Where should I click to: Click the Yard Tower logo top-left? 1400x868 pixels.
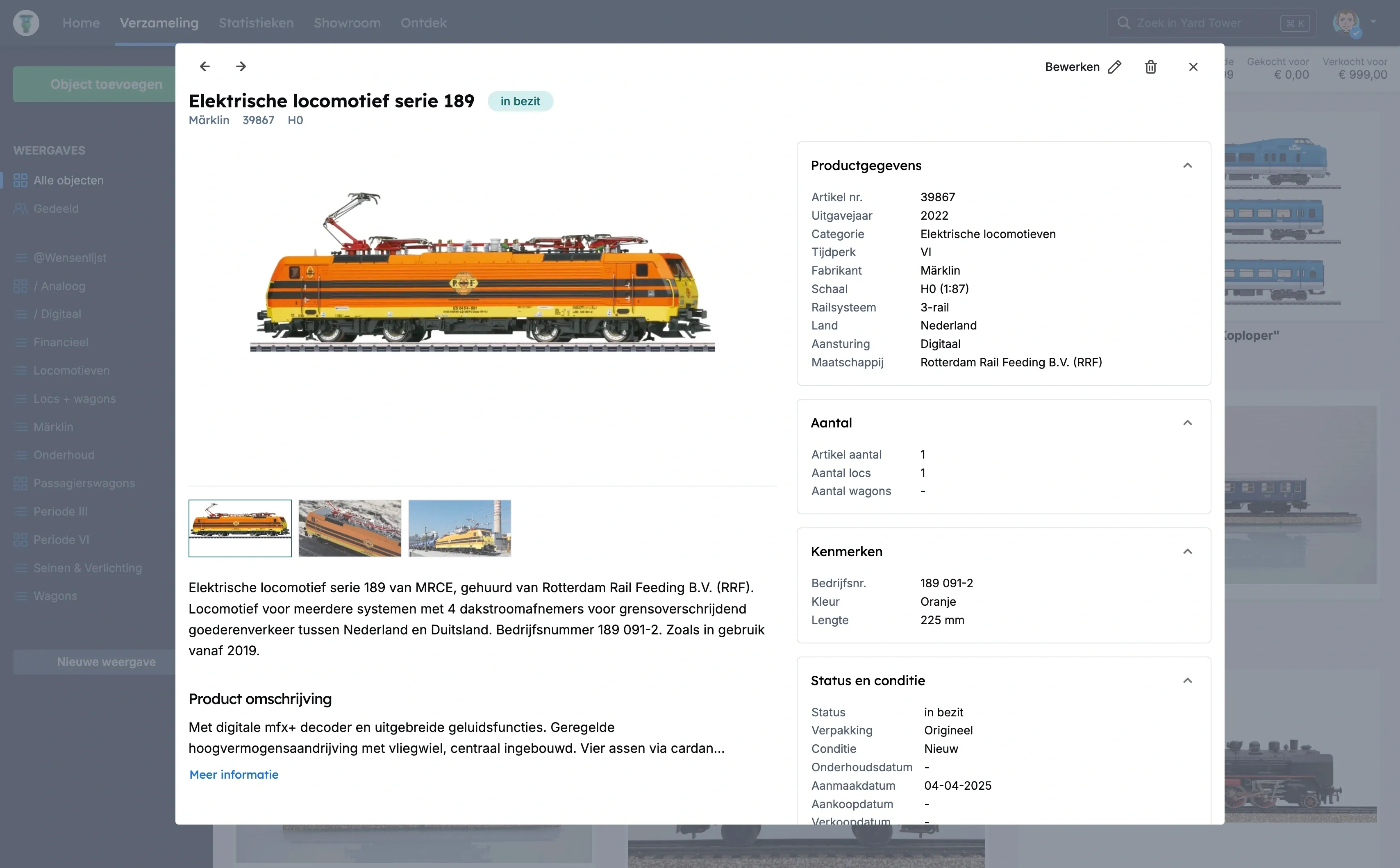coord(25,23)
